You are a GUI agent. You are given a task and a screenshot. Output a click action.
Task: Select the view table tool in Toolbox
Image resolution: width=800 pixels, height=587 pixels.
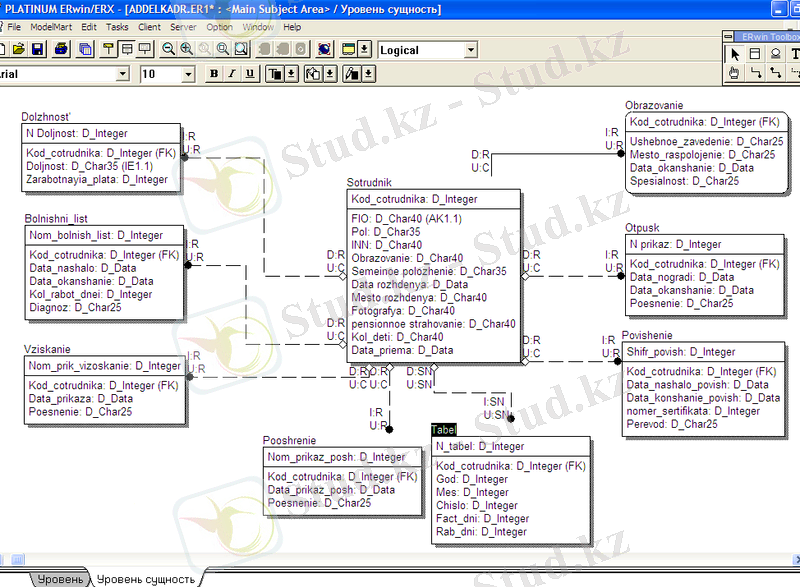click(x=776, y=54)
